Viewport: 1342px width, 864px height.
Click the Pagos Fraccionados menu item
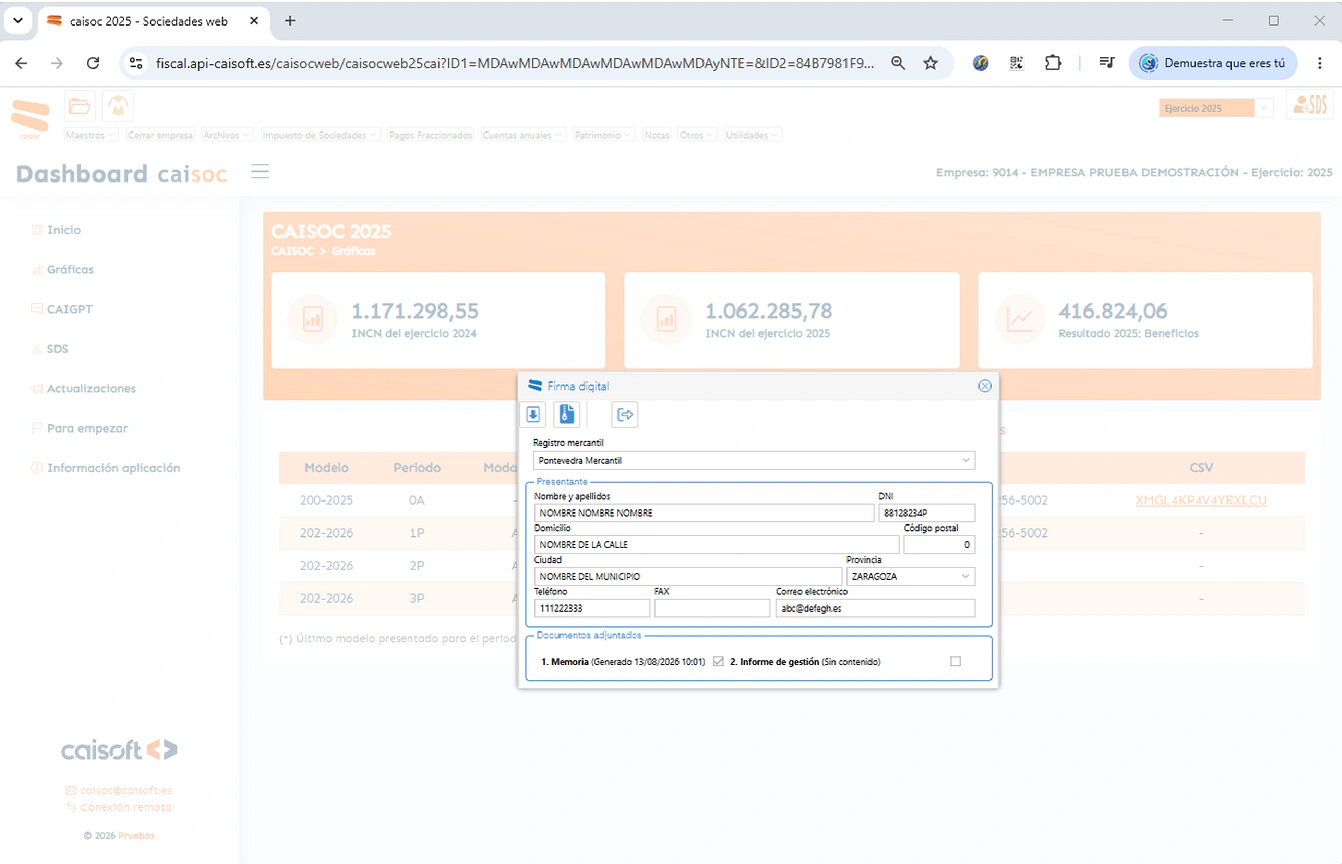point(431,135)
